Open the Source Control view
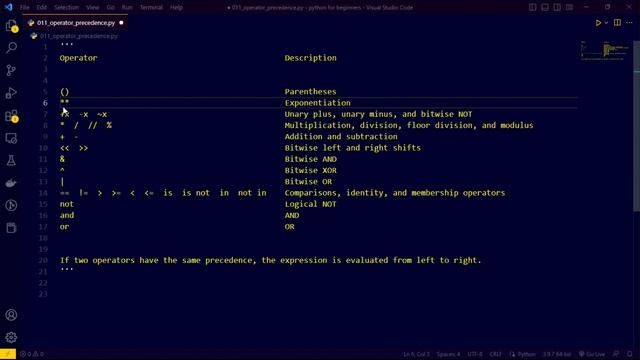The width and height of the screenshot is (640, 360). pyautogui.click(x=11, y=70)
